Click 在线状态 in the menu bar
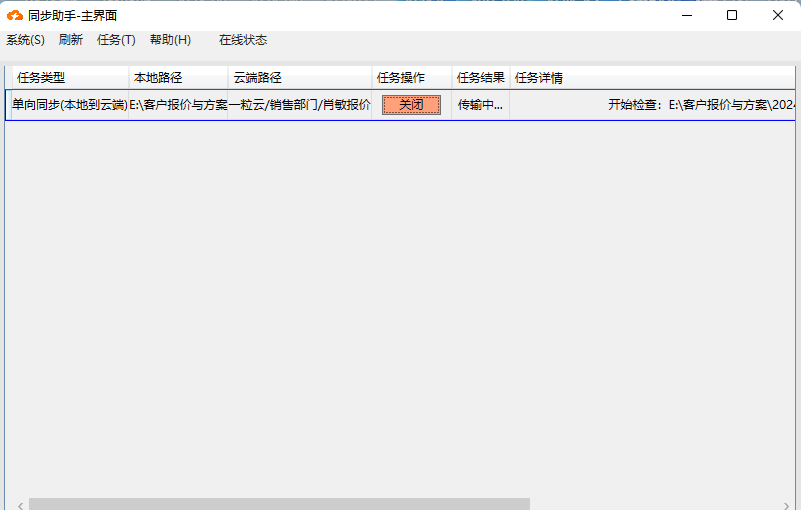The image size is (801, 510). [x=243, y=40]
